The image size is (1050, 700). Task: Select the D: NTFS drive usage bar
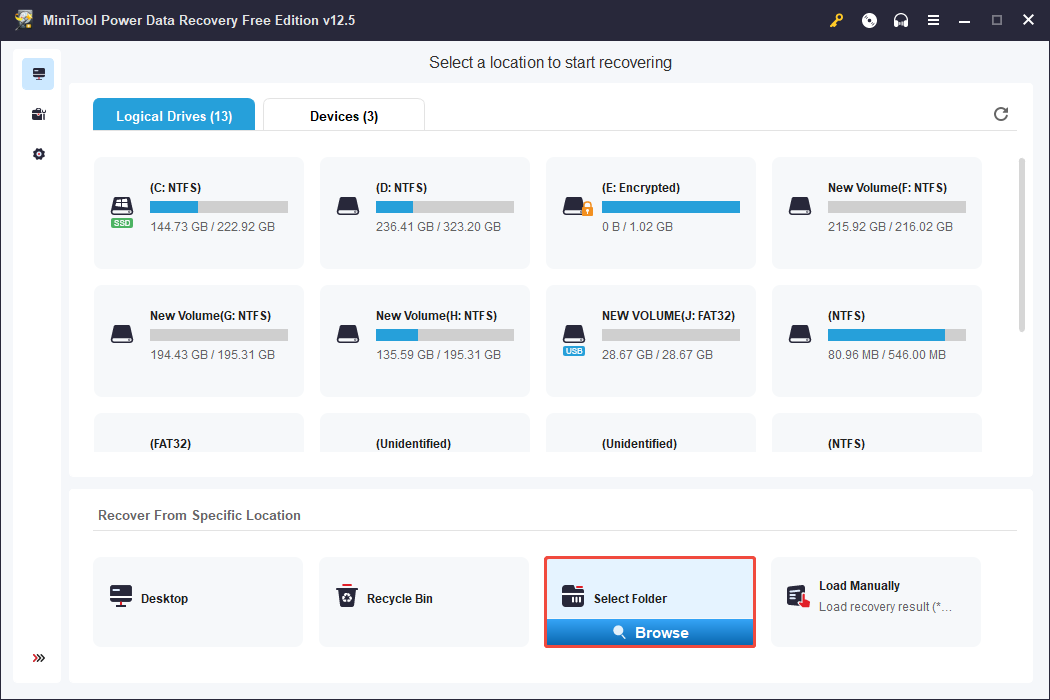click(x=445, y=207)
